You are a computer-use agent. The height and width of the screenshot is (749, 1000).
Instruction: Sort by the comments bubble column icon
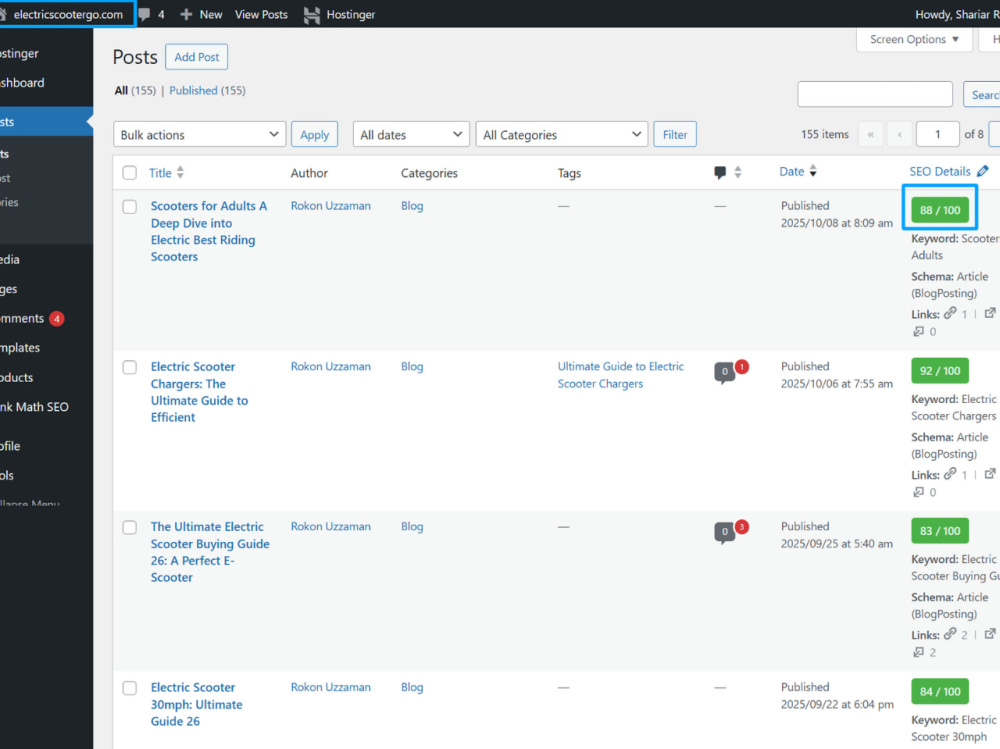click(x=720, y=172)
